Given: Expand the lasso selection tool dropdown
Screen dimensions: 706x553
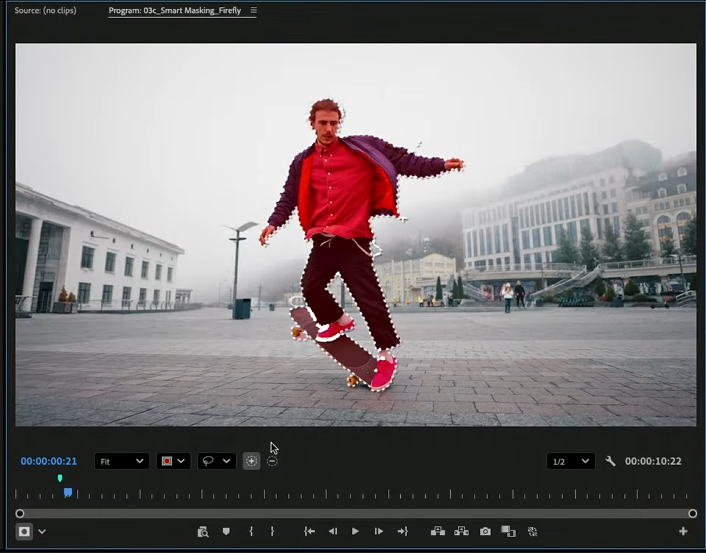Looking at the screenshot, I should tap(216, 461).
